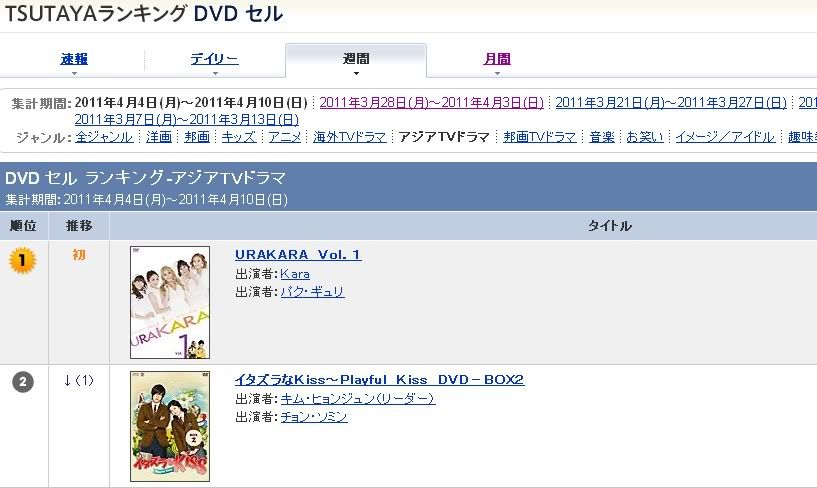Choose the 音楽 genre link
The image size is (817, 488).
pos(602,137)
